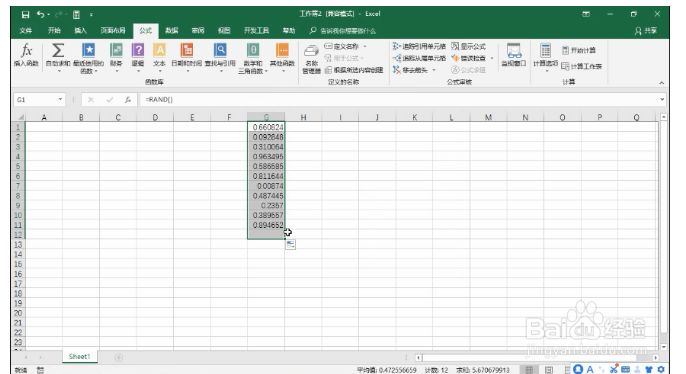The image size is (686, 374).
Task: Open the 日期和时间 functions library
Action: pyautogui.click(x=187, y=57)
